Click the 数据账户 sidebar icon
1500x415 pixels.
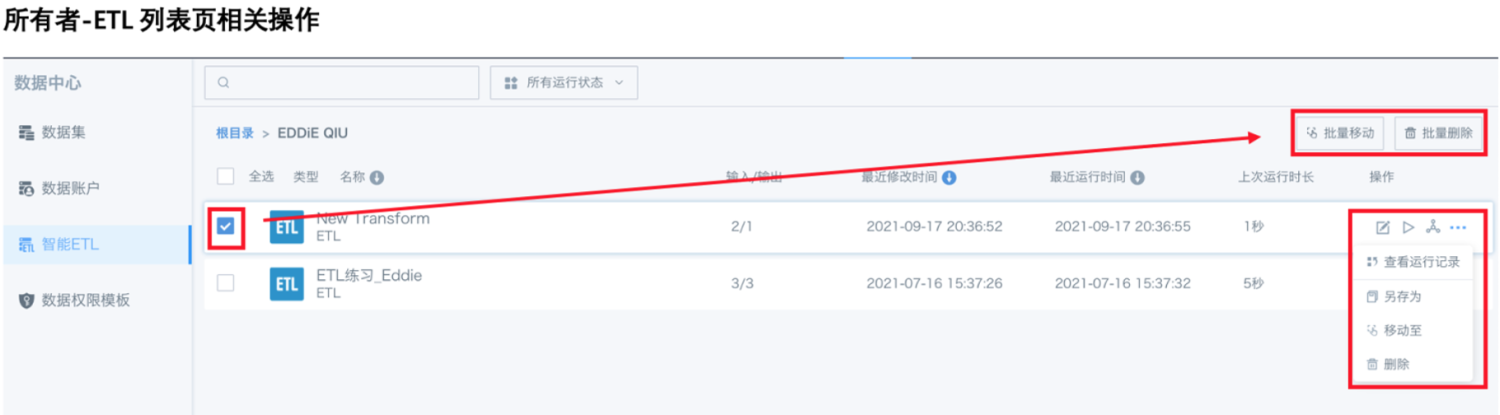click(x=27, y=188)
